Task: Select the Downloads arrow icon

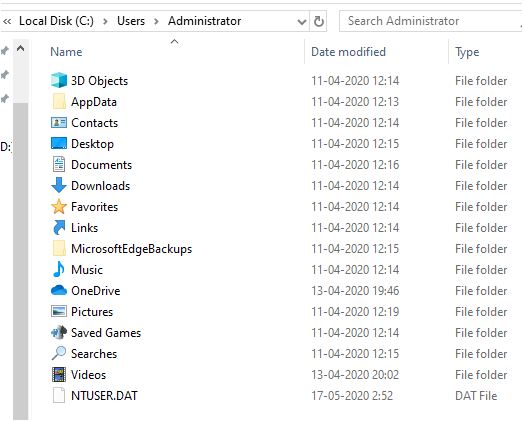Action: [59, 185]
